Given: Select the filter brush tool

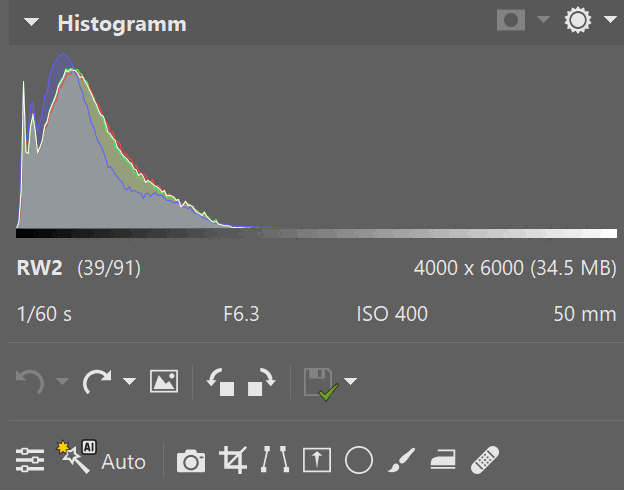Looking at the screenshot, I should 401,460.
